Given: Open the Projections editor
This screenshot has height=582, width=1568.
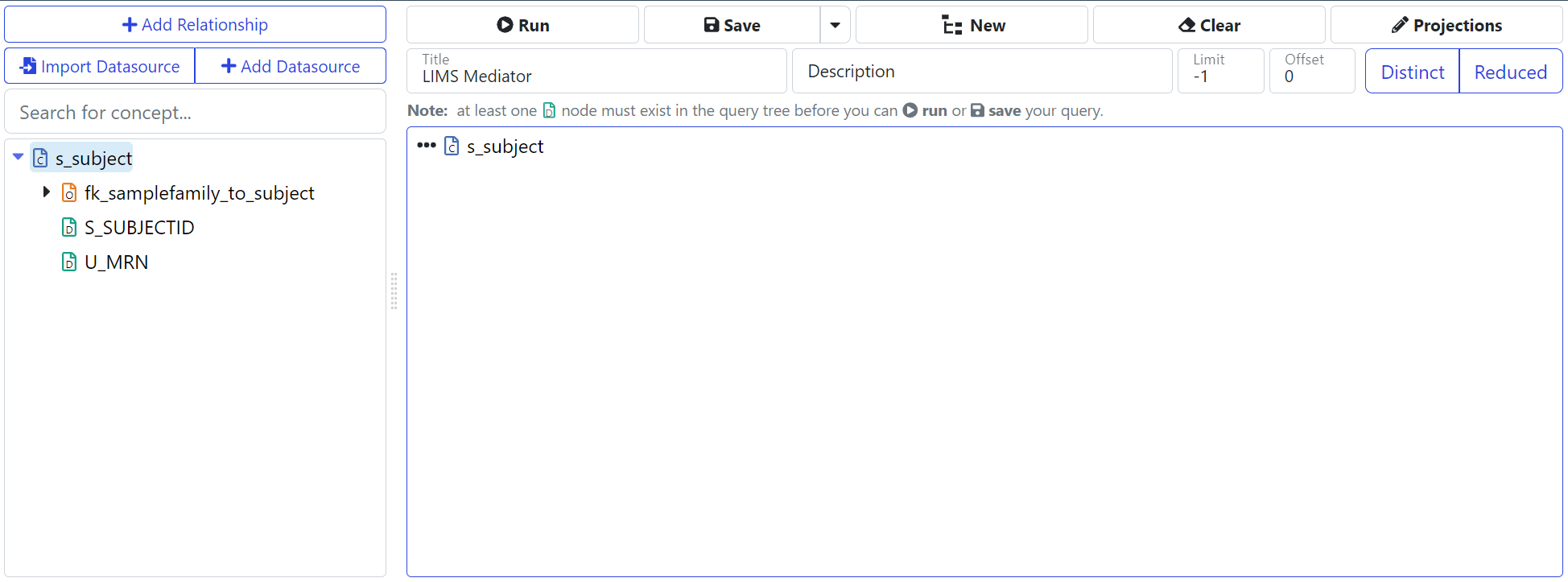Looking at the screenshot, I should point(1446,25).
